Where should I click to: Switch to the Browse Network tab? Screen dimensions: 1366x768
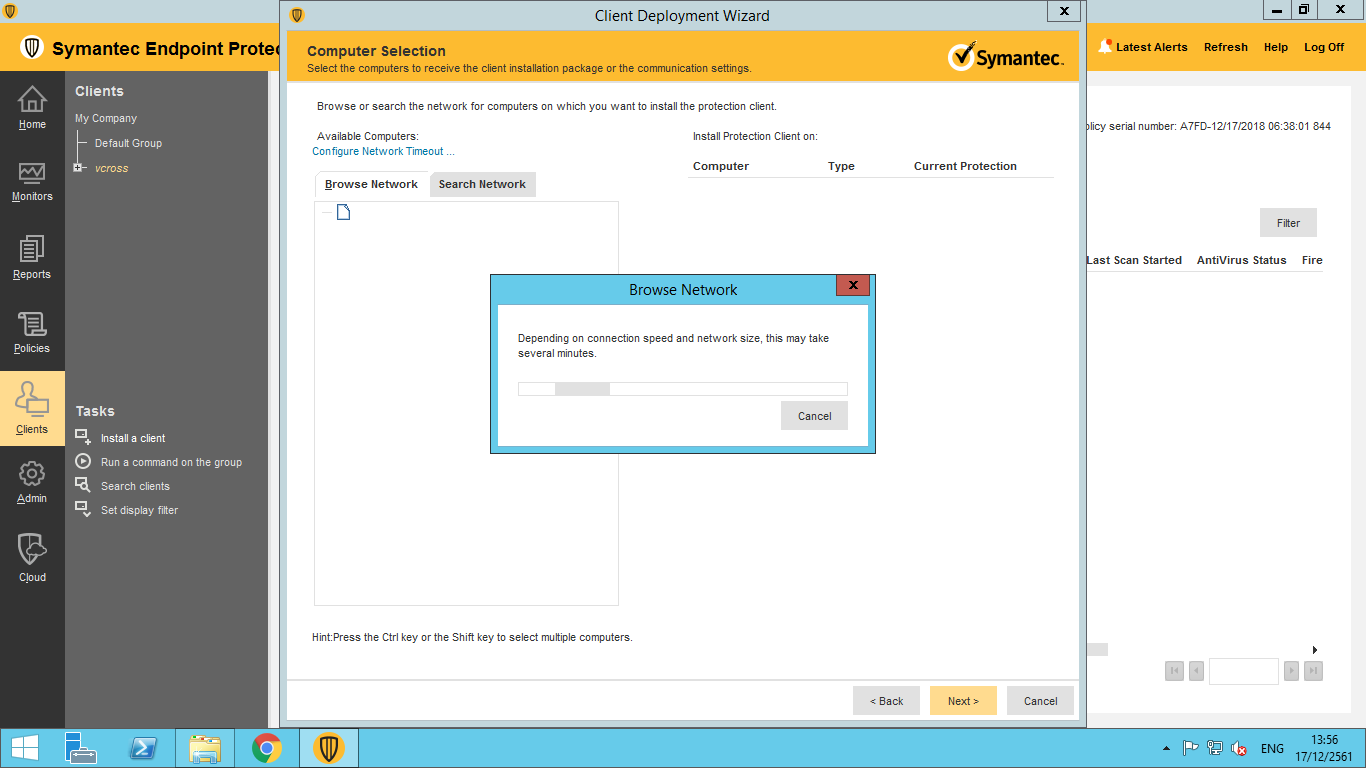(x=371, y=184)
